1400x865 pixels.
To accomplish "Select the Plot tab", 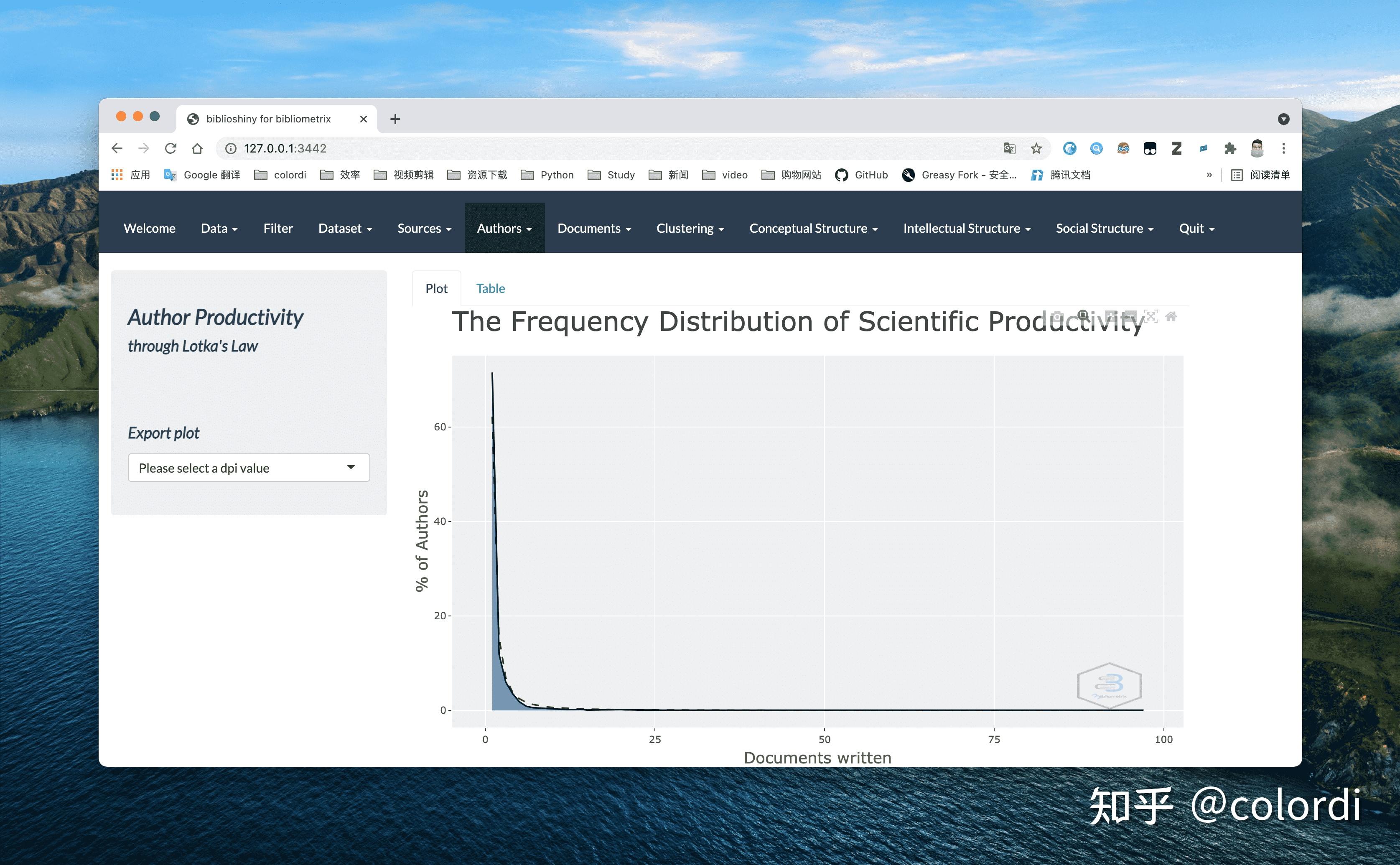I will 436,288.
